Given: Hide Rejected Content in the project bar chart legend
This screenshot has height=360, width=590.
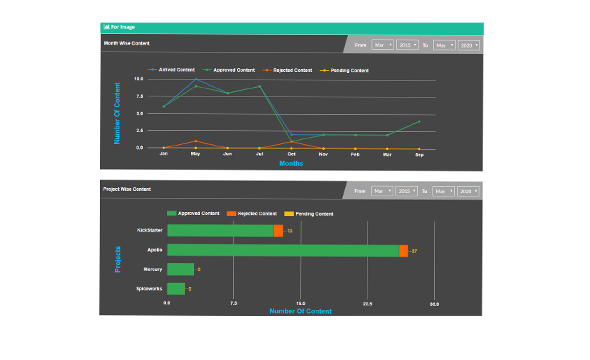Looking at the screenshot, I should point(231,214).
